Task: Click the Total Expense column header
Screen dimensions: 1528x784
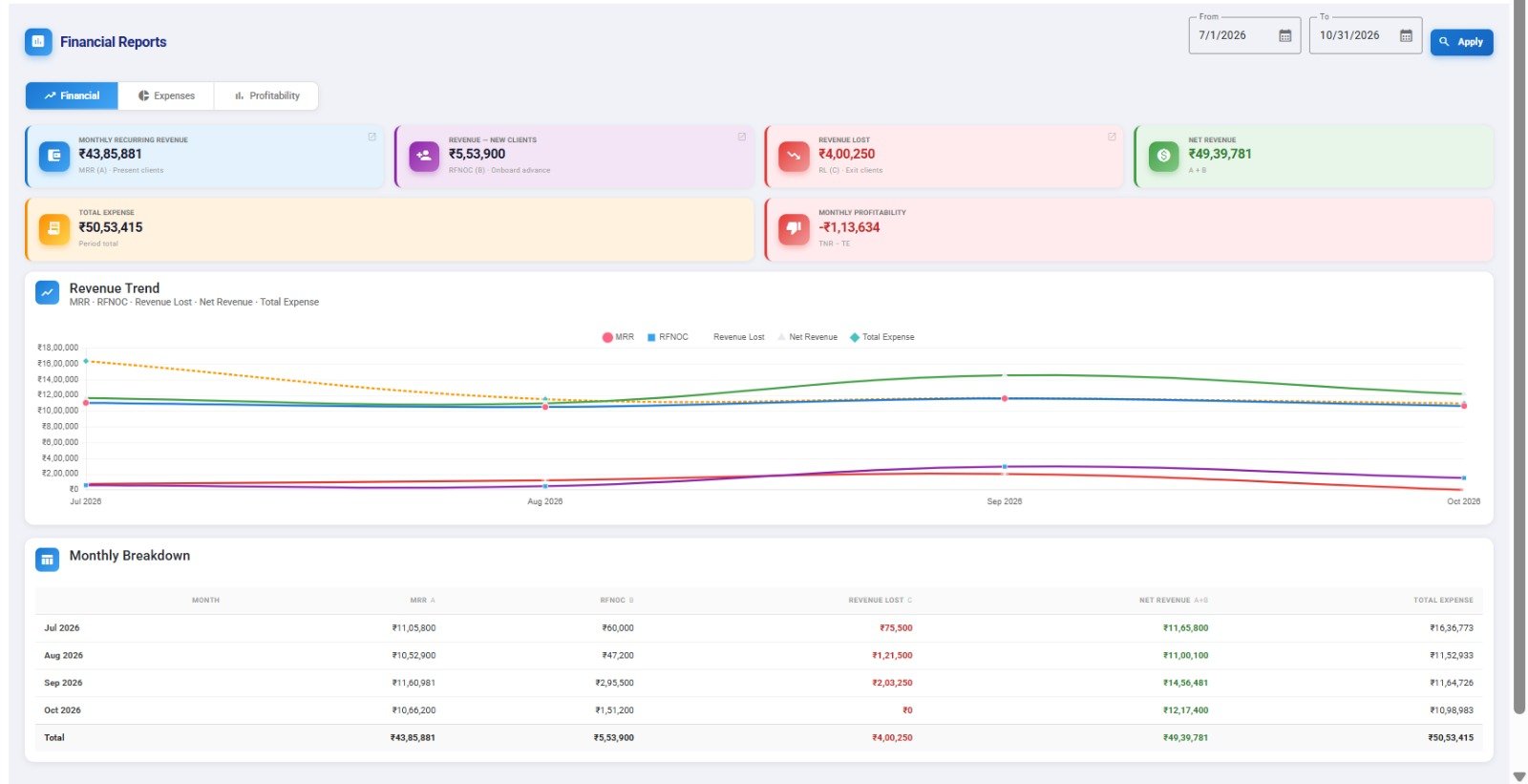Action: (x=1443, y=601)
